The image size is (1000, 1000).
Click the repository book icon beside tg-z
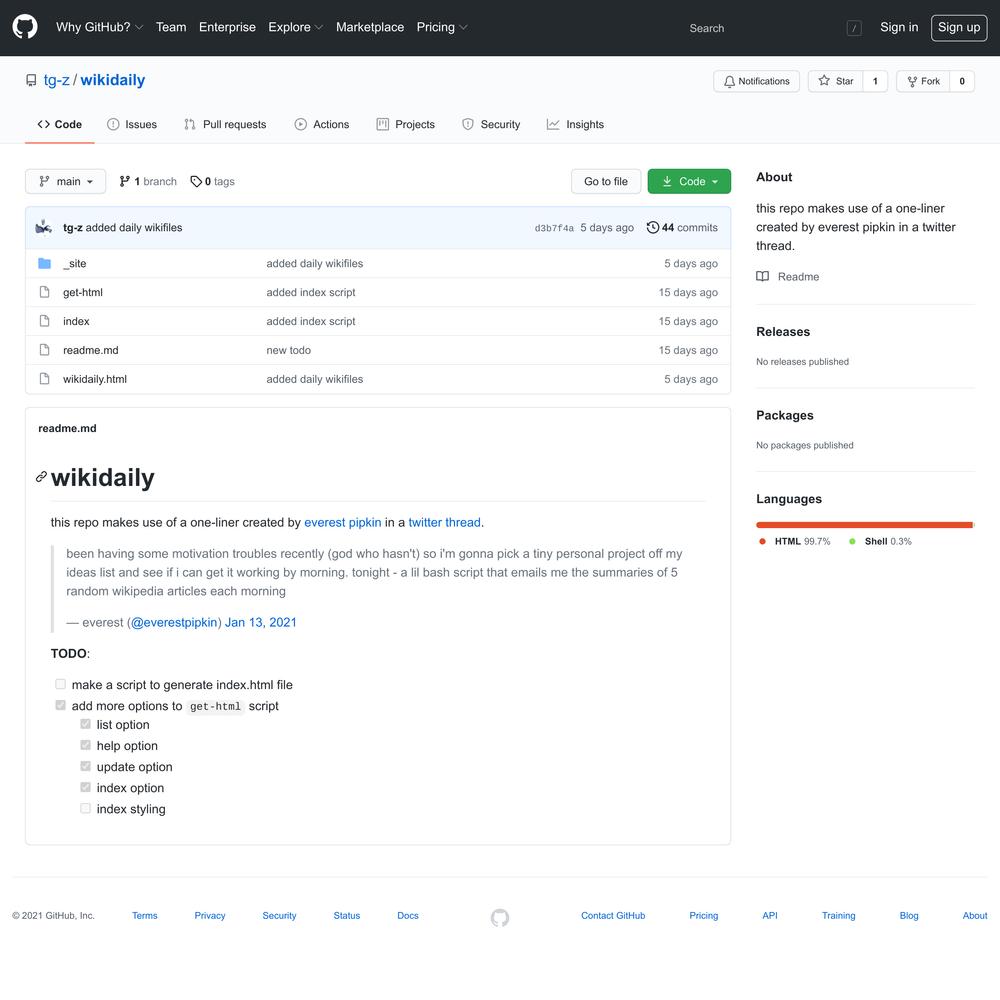click(x=31, y=80)
